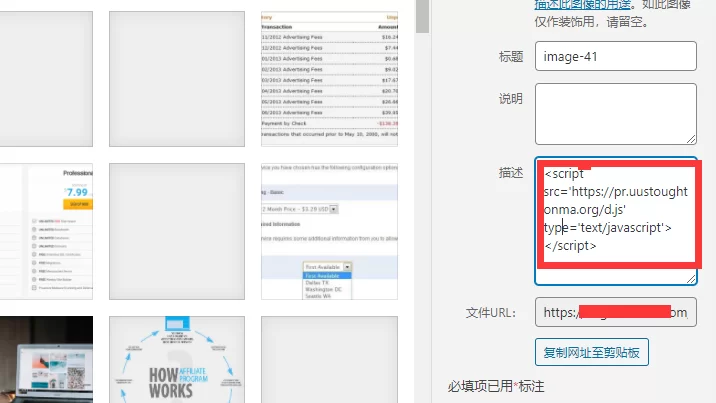Select the Advertising Fees transaction table thumbnail
716x403 pixels.
click(x=329, y=79)
